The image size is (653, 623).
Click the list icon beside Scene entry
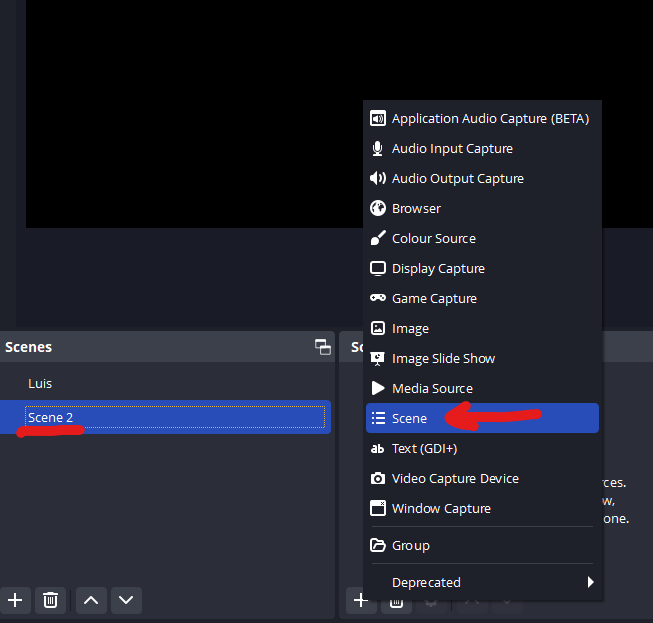click(378, 418)
